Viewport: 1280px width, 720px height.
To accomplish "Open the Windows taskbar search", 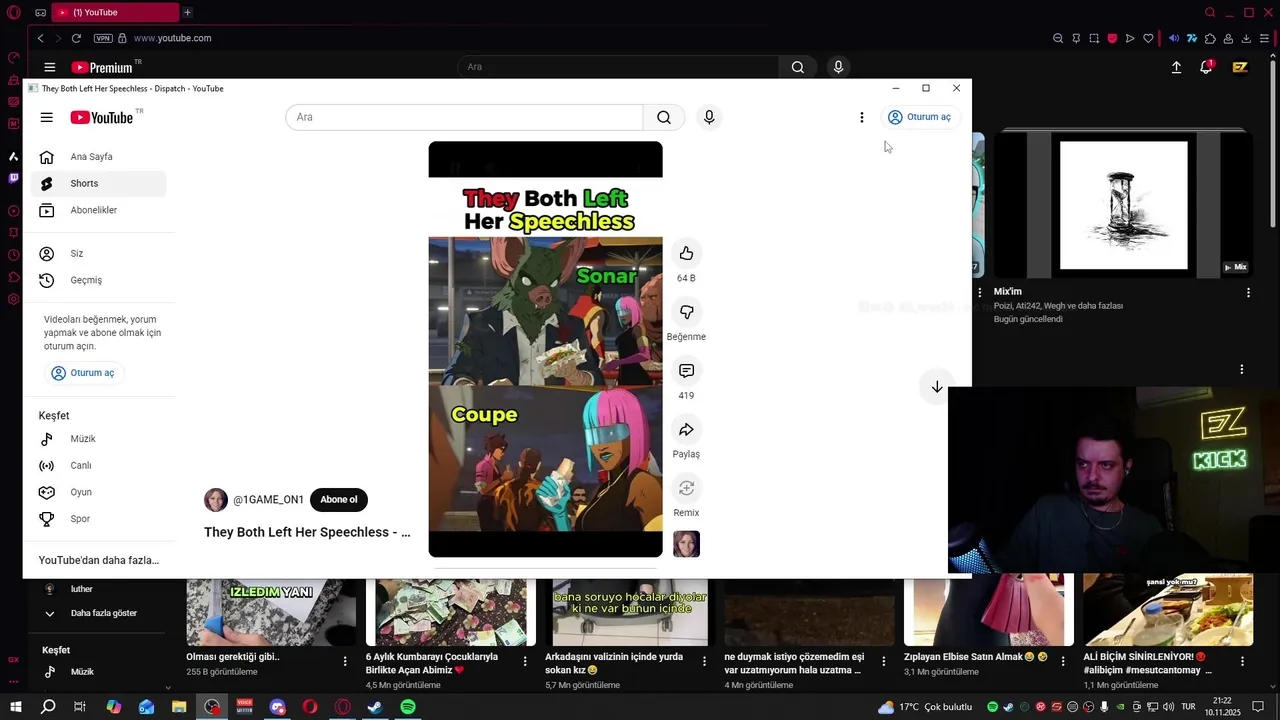I will point(48,707).
